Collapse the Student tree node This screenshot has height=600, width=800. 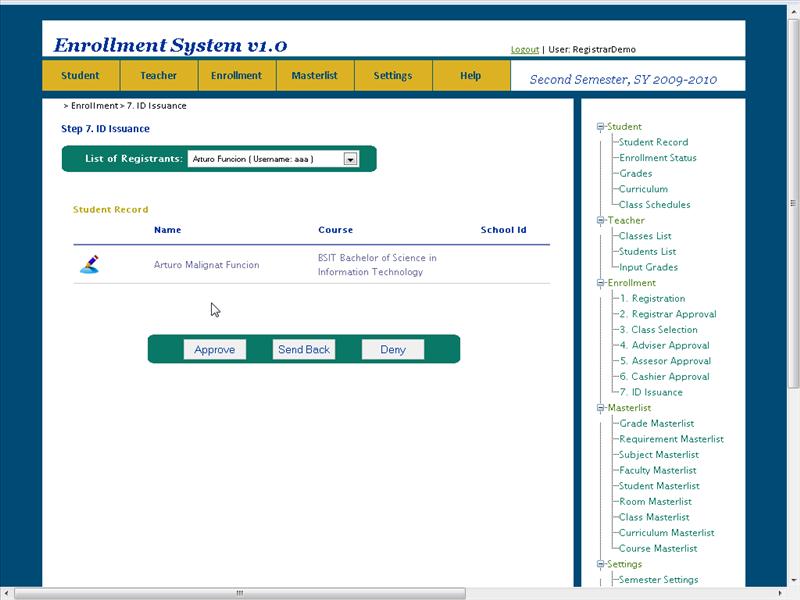point(600,127)
